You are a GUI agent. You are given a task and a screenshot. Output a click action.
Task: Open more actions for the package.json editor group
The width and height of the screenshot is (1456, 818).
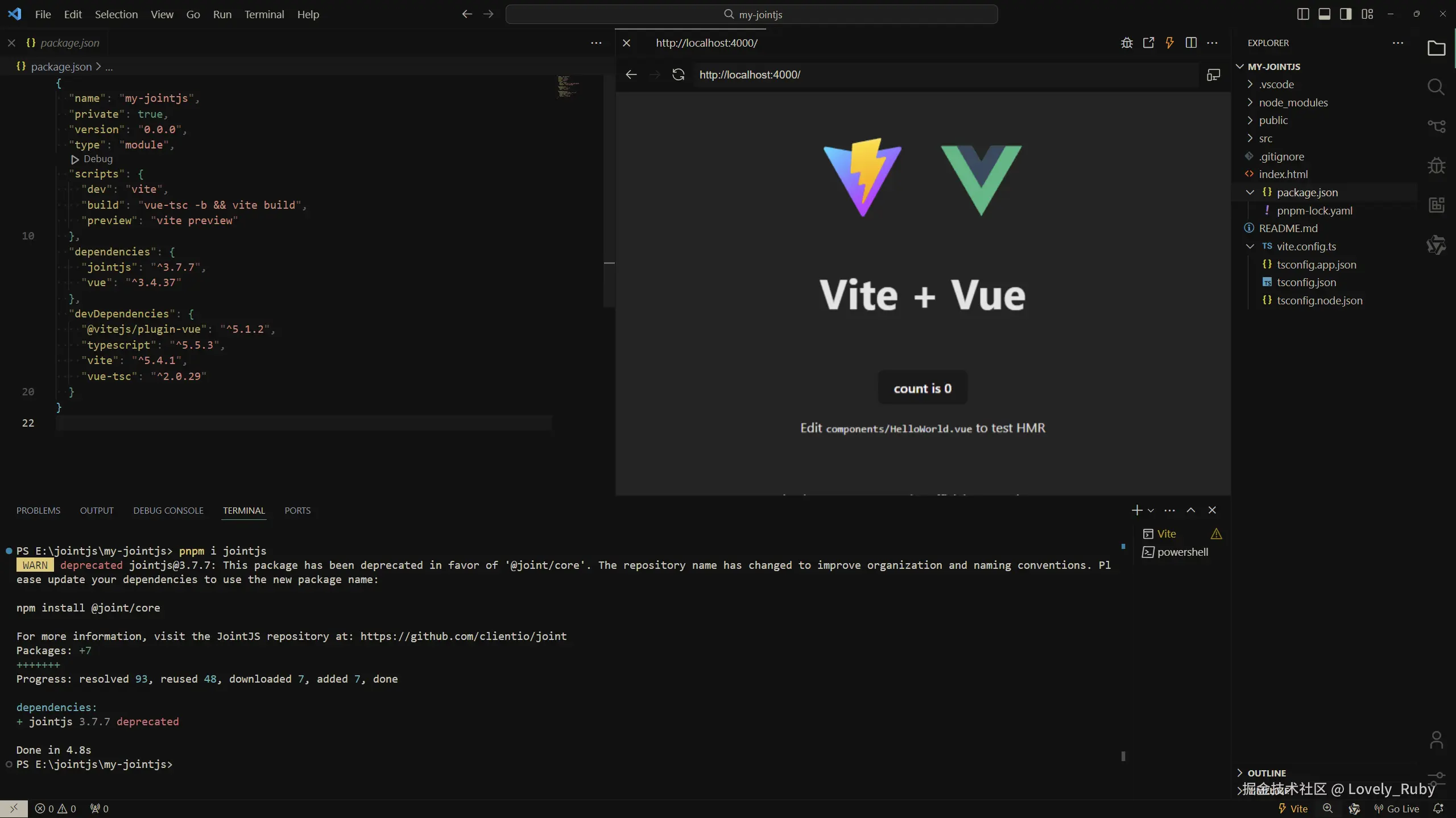tap(596, 43)
